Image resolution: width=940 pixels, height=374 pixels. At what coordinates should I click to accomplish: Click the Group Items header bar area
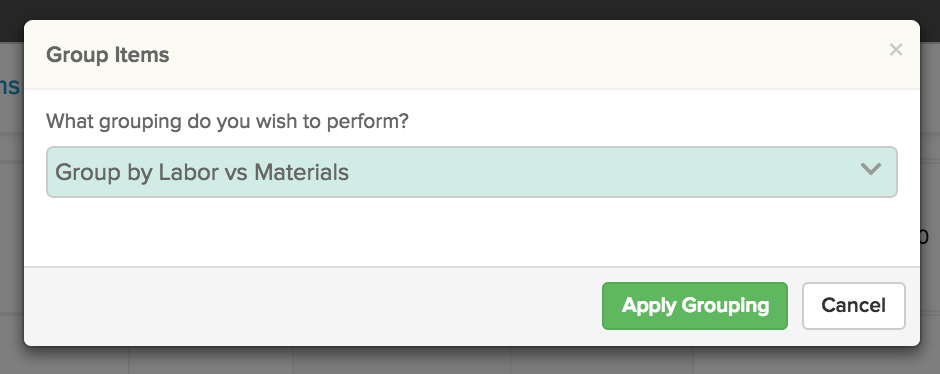(x=471, y=55)
